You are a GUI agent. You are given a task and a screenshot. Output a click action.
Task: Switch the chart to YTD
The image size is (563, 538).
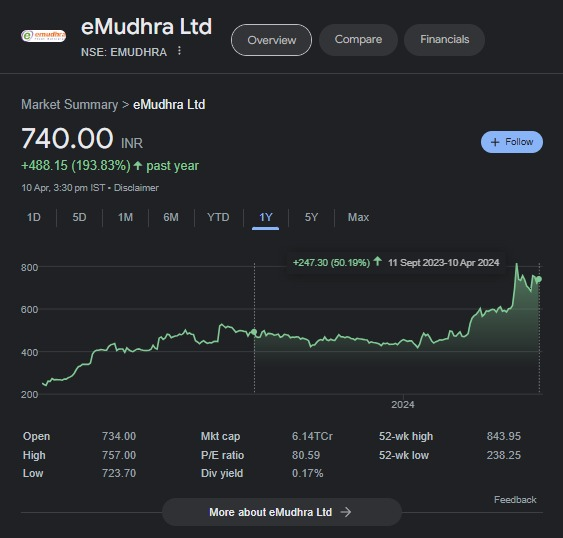(x=218, y=217)
